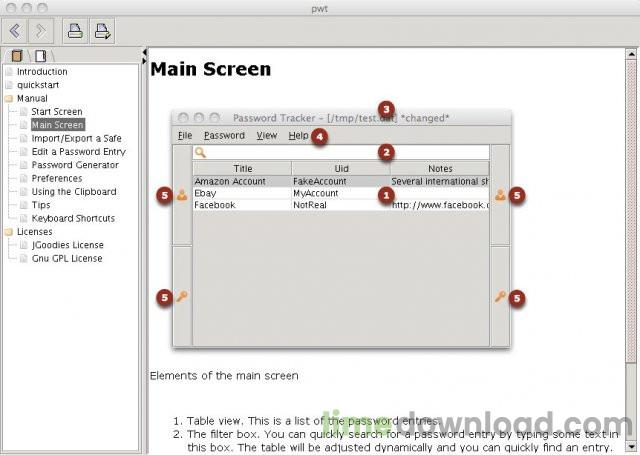Click the back navigation arrow icon

tap(15, 31)
